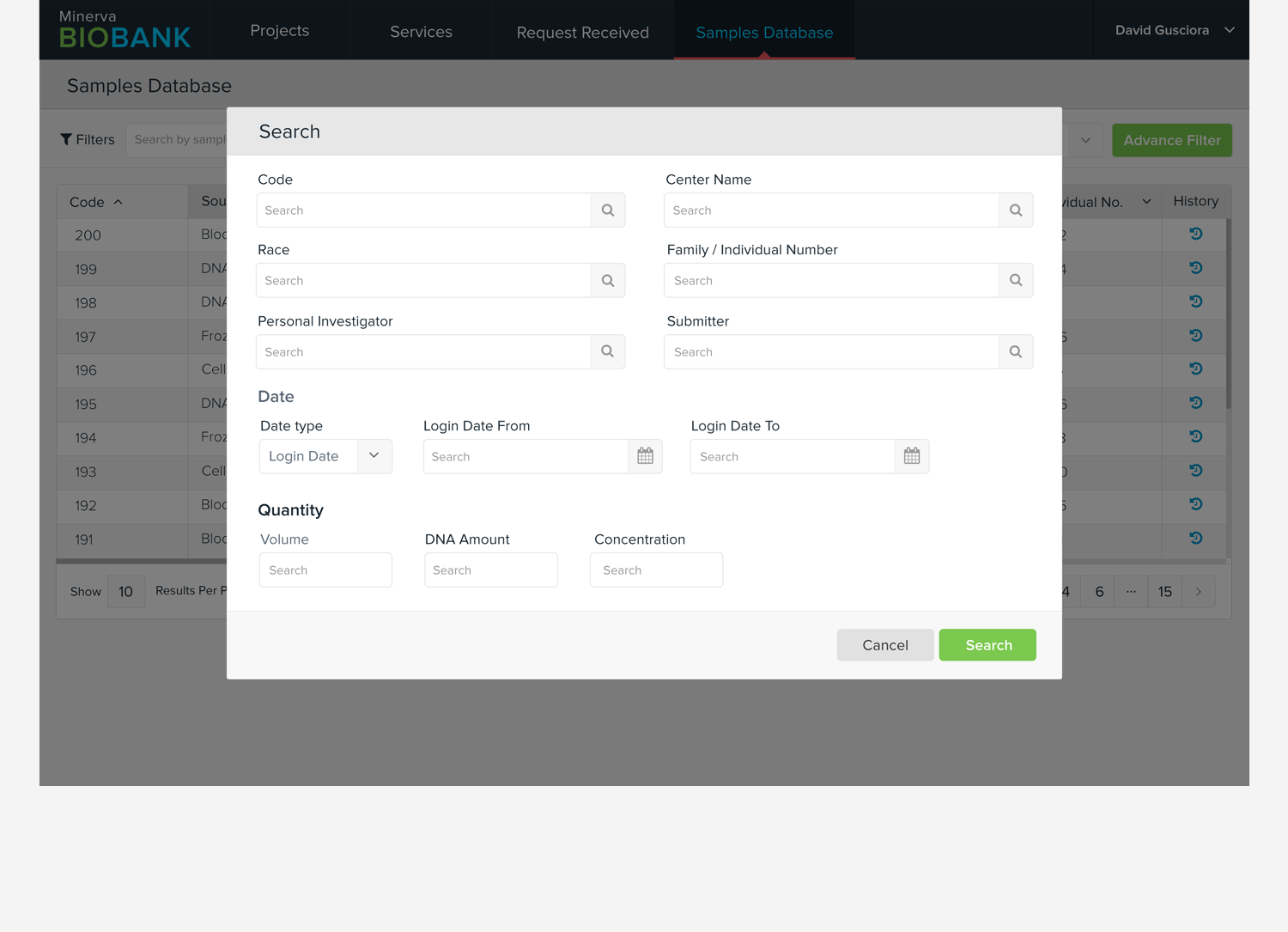Screen dimensions: 1288x932
Task: Sort by the Code column header
Action: point(96,202)
